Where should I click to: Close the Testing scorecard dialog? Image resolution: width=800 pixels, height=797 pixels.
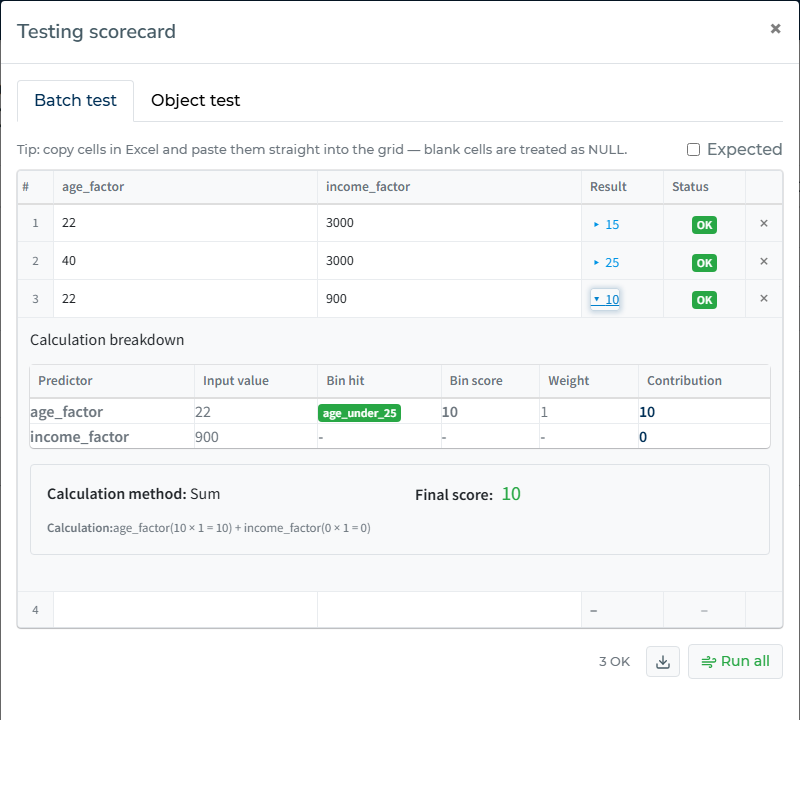[x=775, y=29]
